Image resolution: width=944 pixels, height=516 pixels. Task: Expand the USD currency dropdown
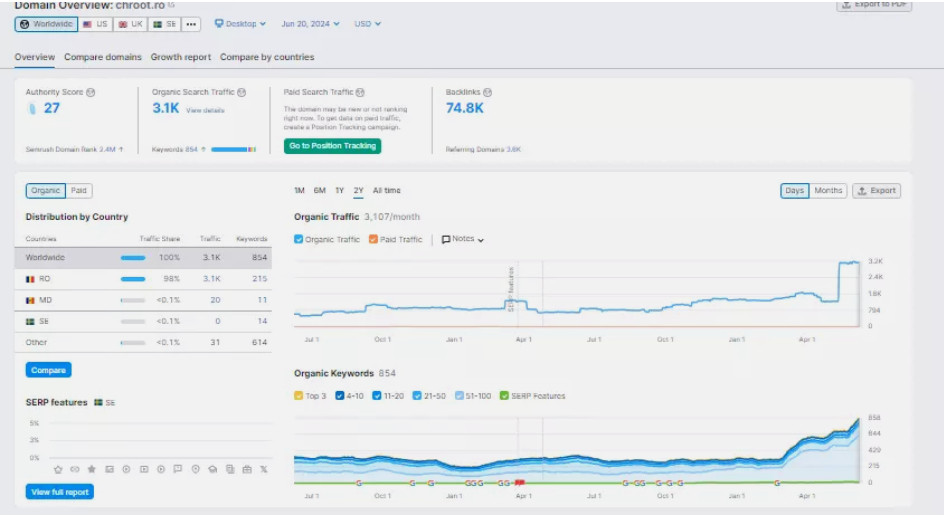[x=367, y=24]
